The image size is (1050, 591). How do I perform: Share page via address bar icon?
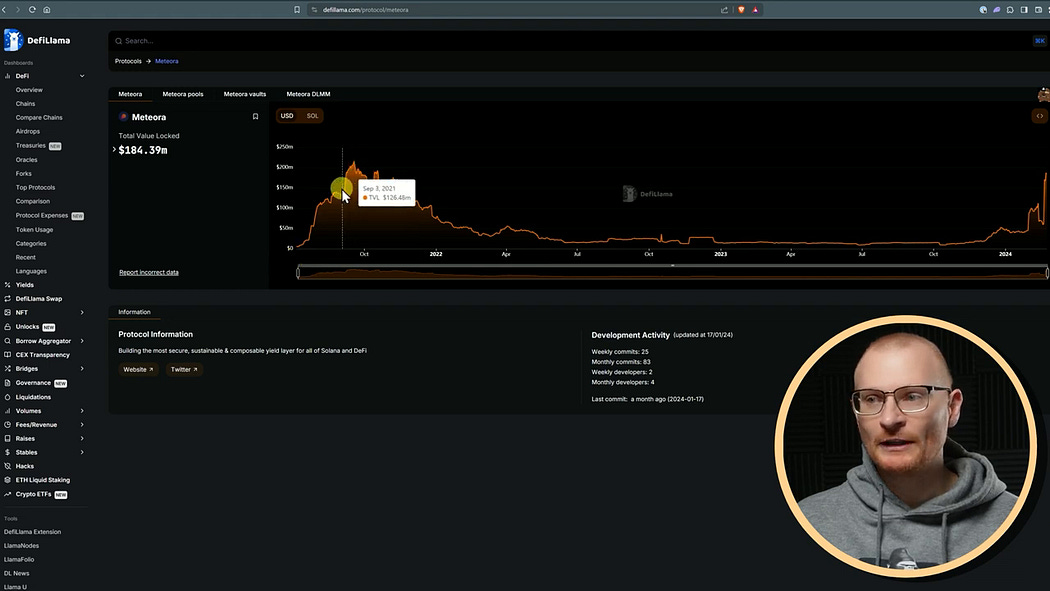(724, 9)
